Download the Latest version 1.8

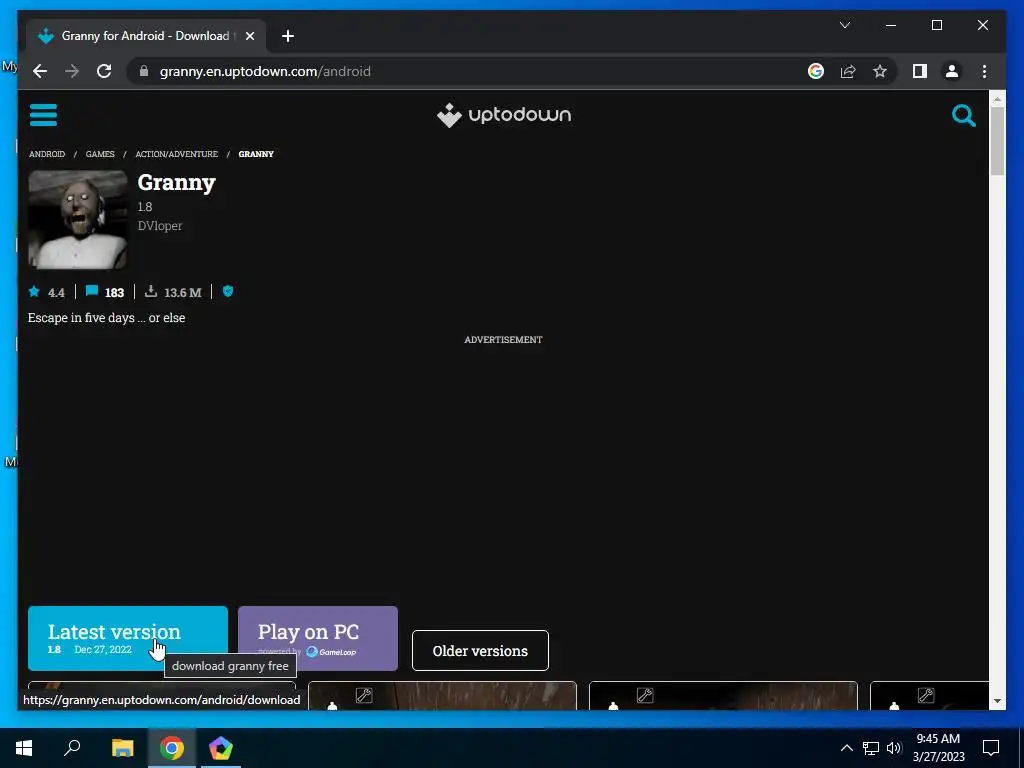tap(128, 638)
